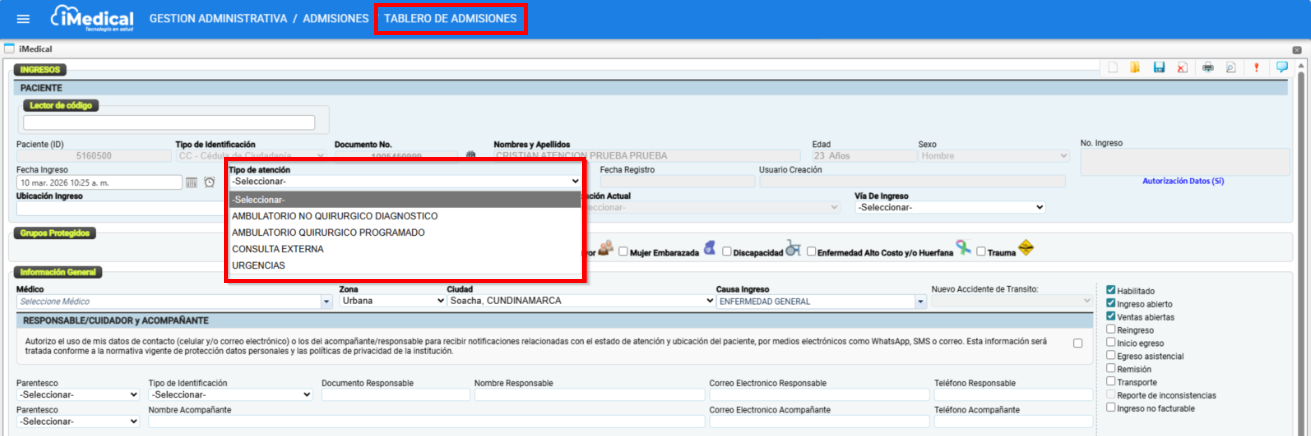Enable the Trauma checkbox

[x=981, y=252]
